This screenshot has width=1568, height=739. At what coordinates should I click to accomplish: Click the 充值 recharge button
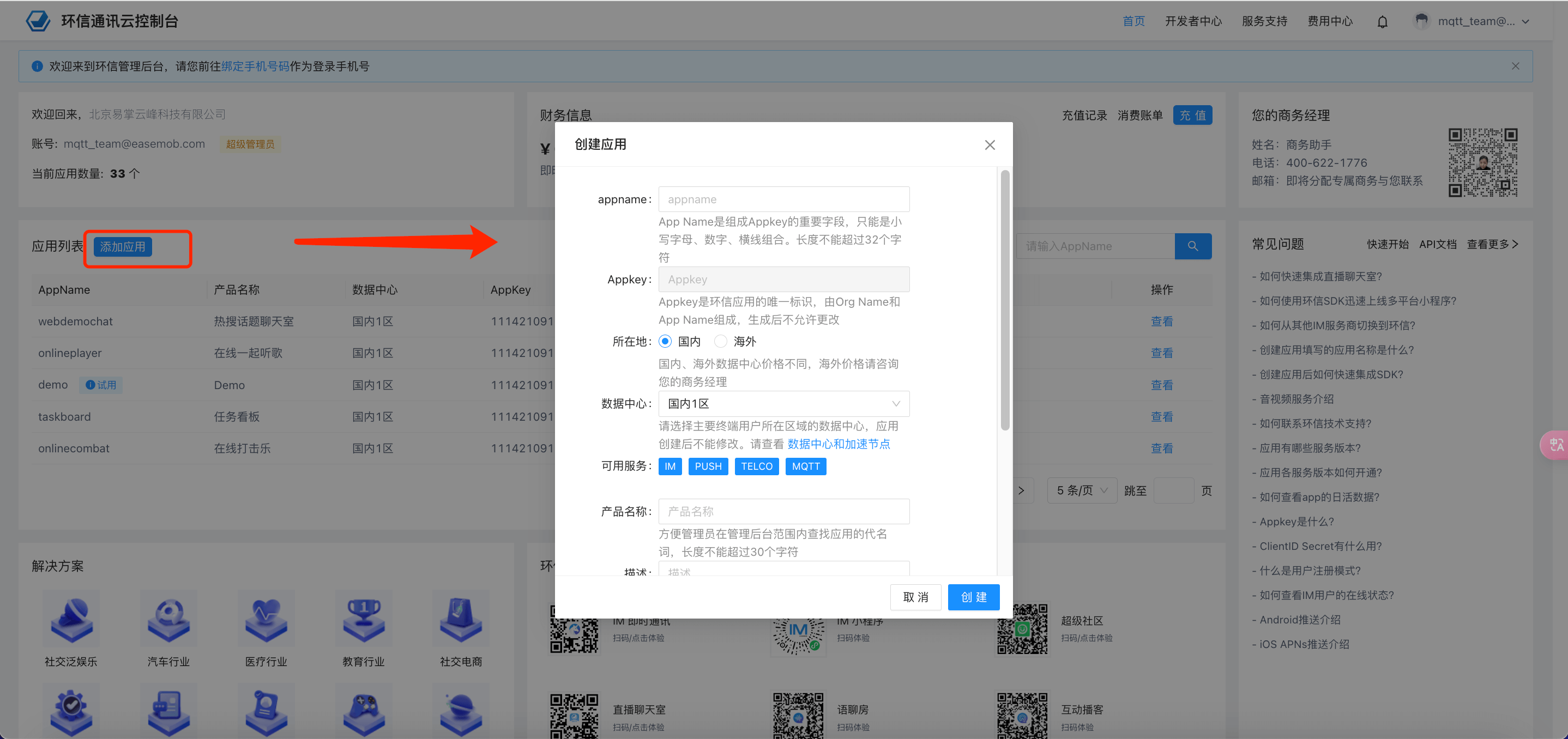tap(1192, 115)
